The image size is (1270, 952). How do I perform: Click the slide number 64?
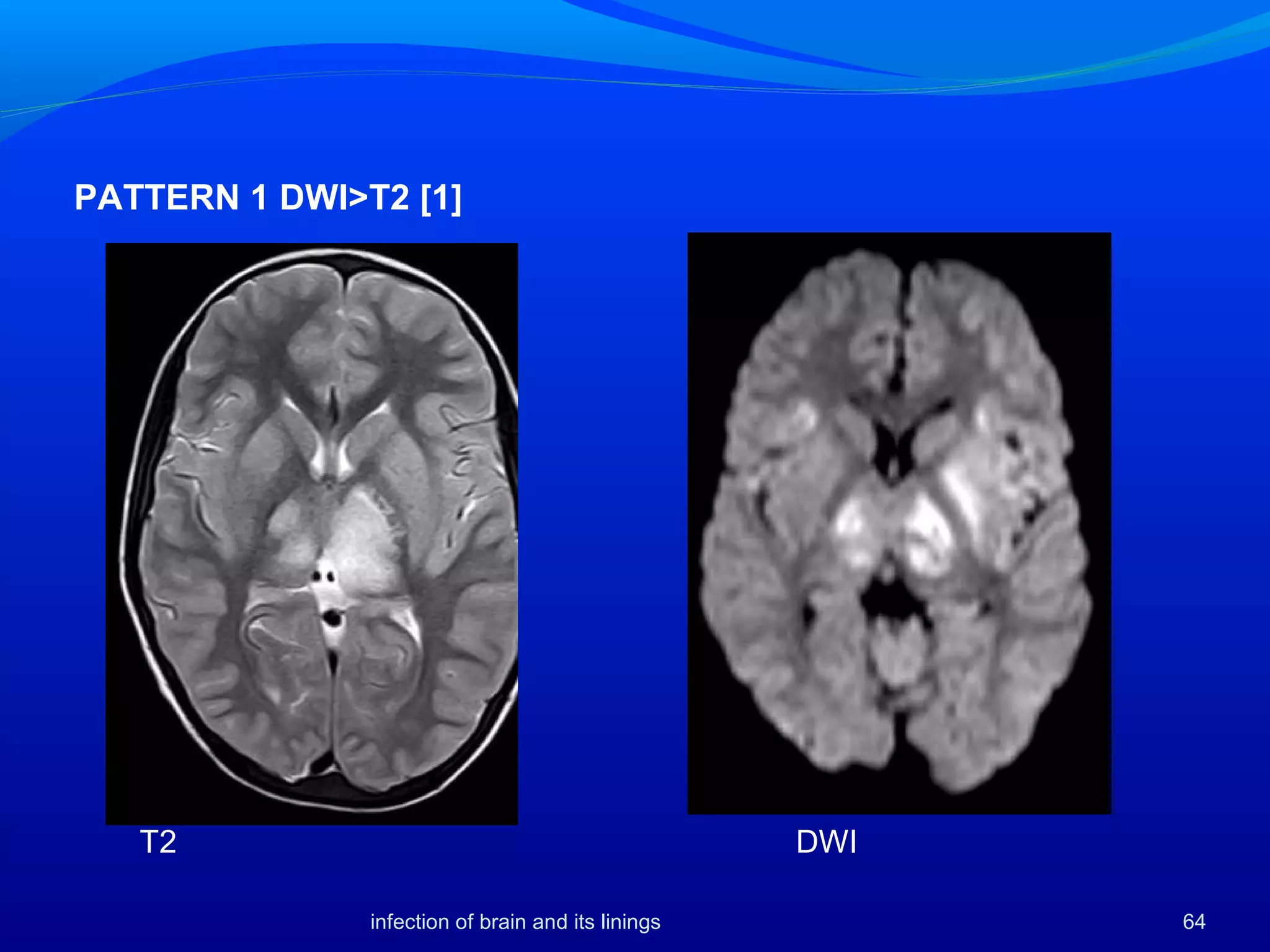tap(1194, 922)
